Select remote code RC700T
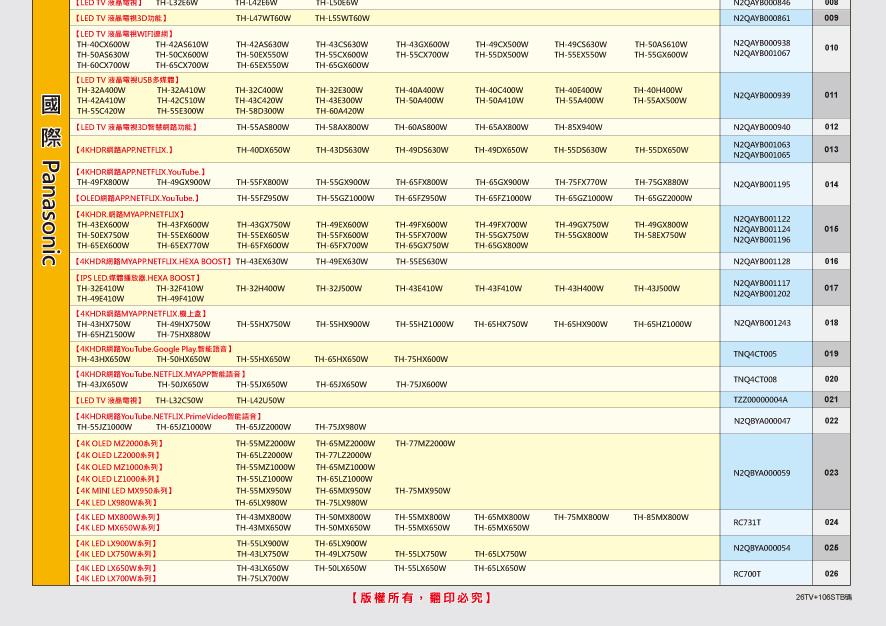This screenshot has width=886, height=626. coord(747,574)
